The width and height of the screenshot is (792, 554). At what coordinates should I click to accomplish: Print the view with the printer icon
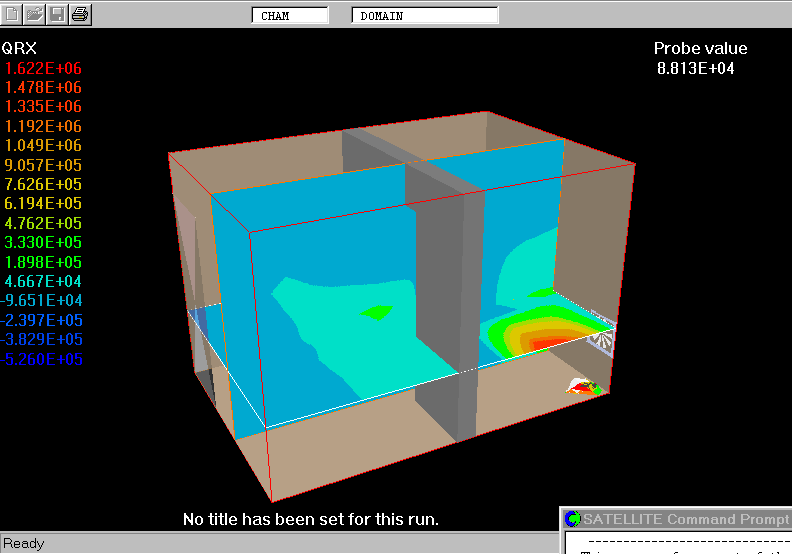pyautogui.click(x=81, y=14)
